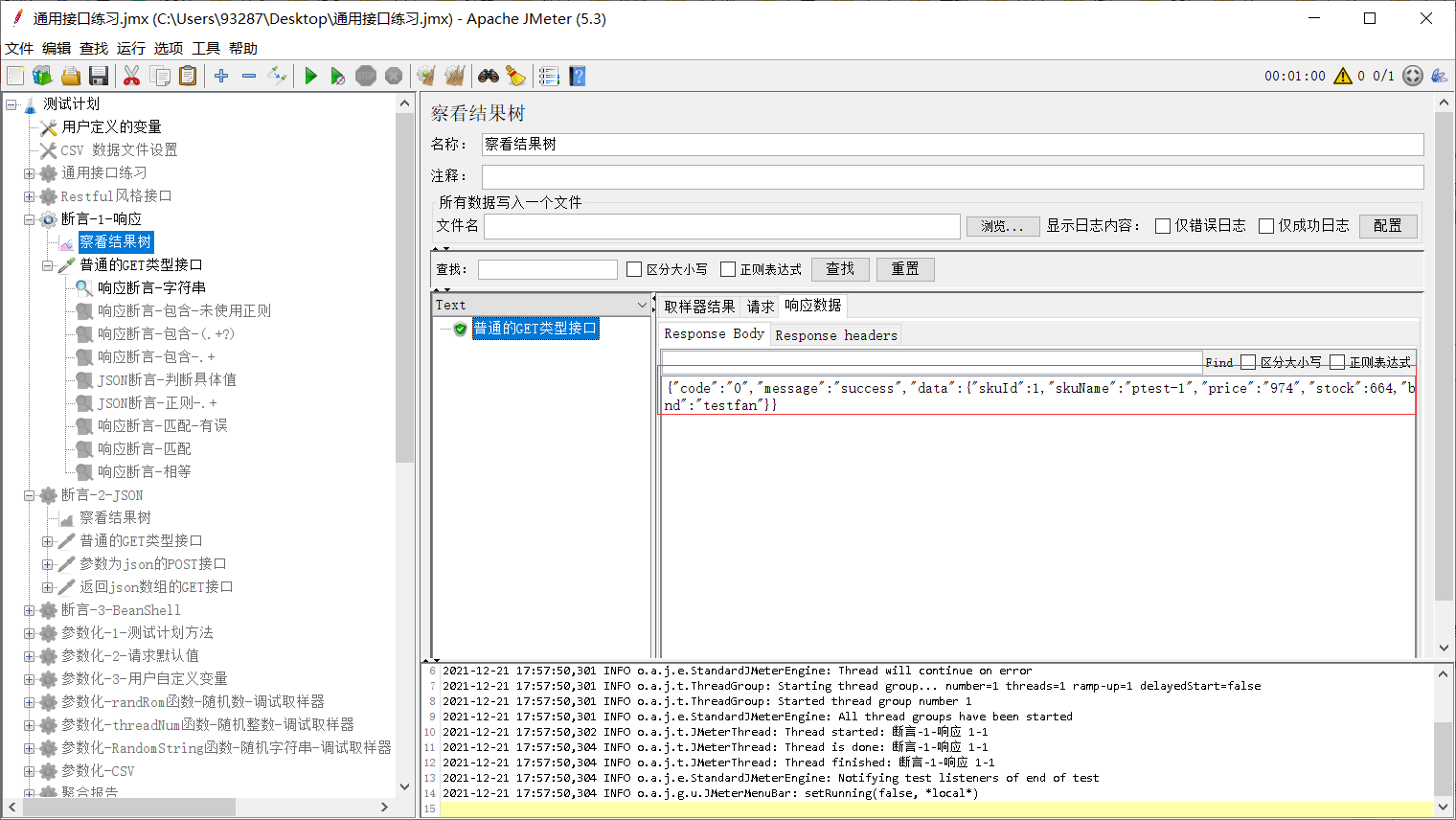Collapse all tree nodes with minus icon
1456x820 pixels.
click(249, 76)
